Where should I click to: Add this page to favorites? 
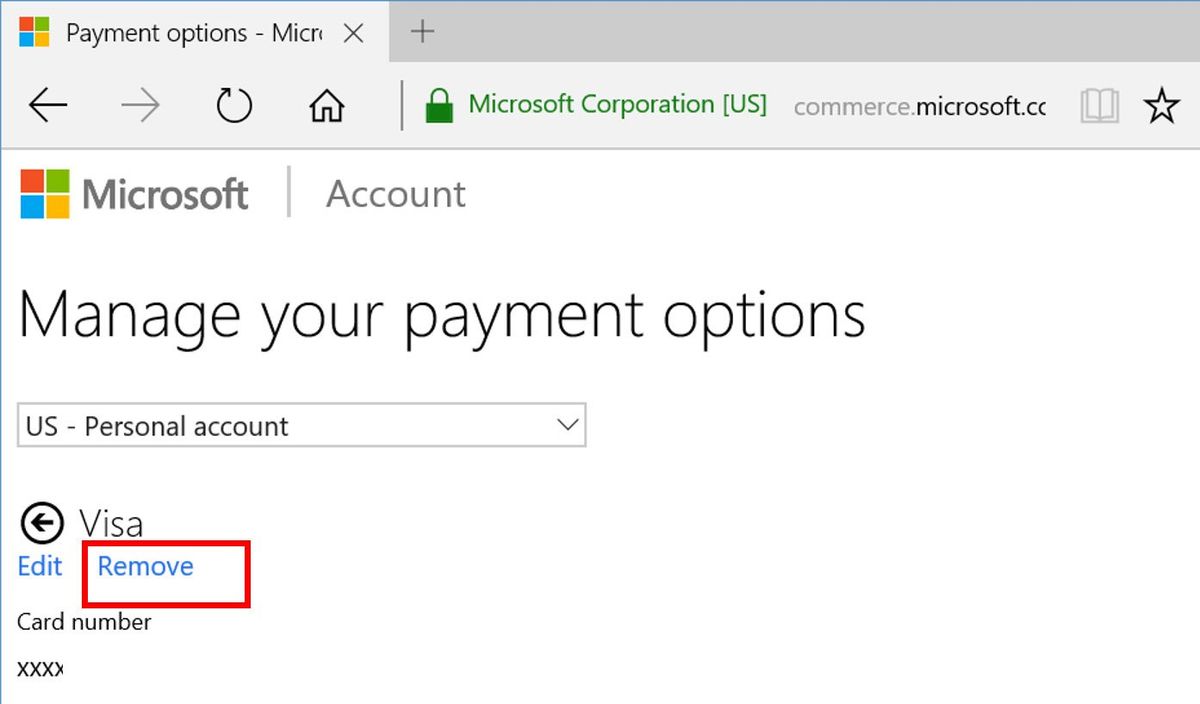pyautogui.click(x=1162, y=104)
